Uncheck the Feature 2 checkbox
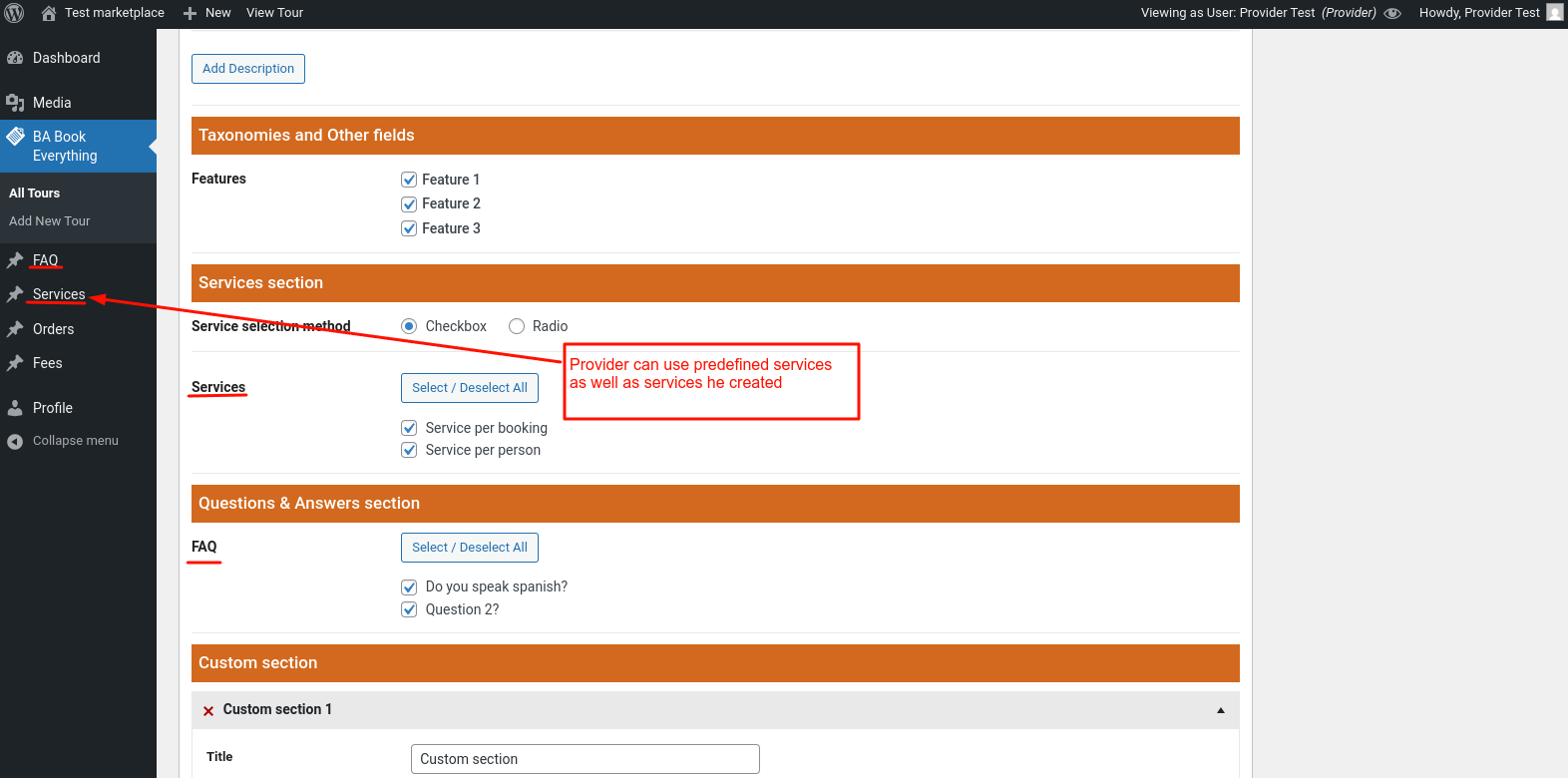 409,203
